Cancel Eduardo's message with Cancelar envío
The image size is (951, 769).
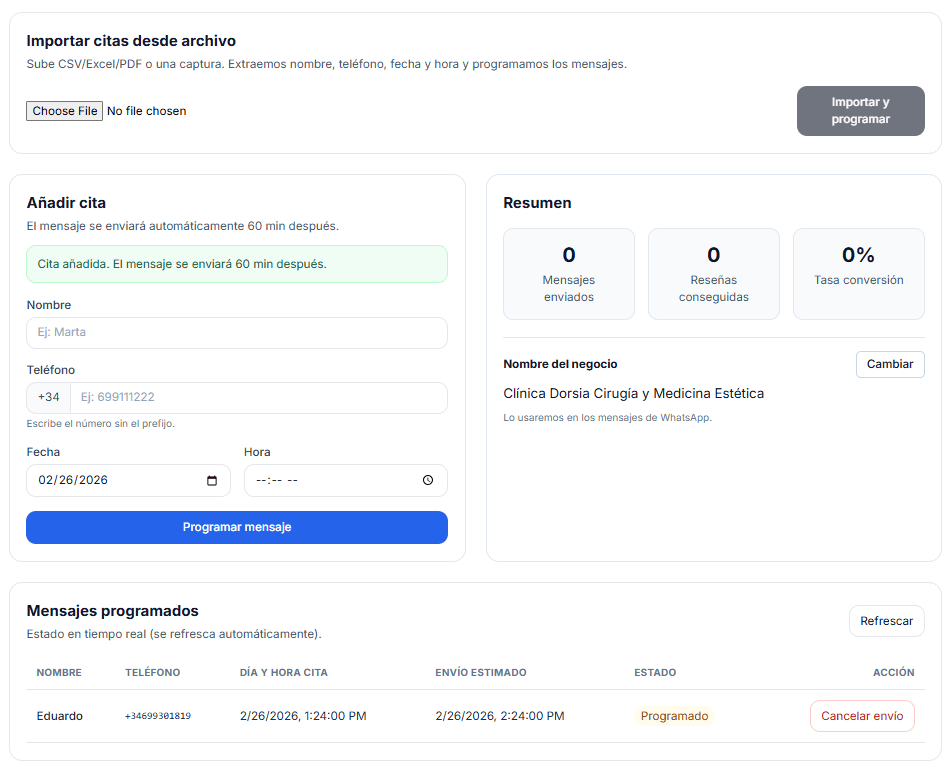pos(861,716)
